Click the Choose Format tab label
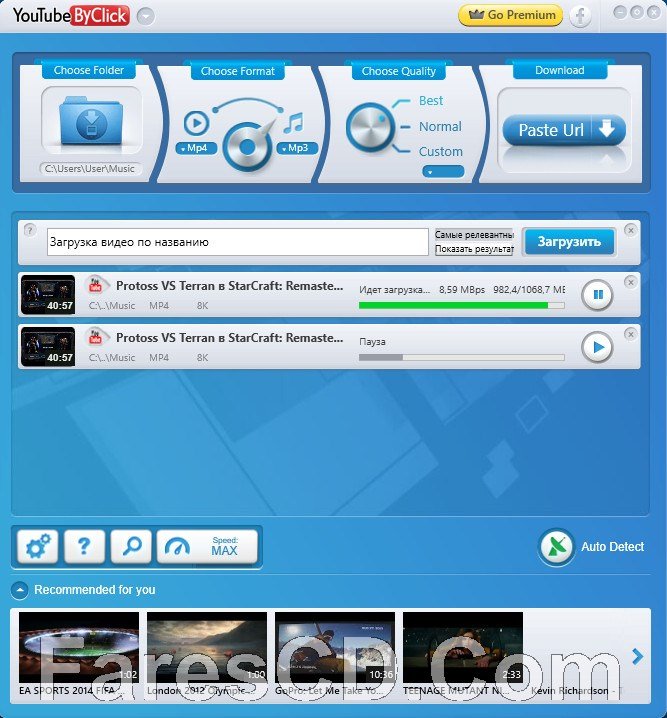The height and width of the screenshot is (718, 667). click(238, 71)
